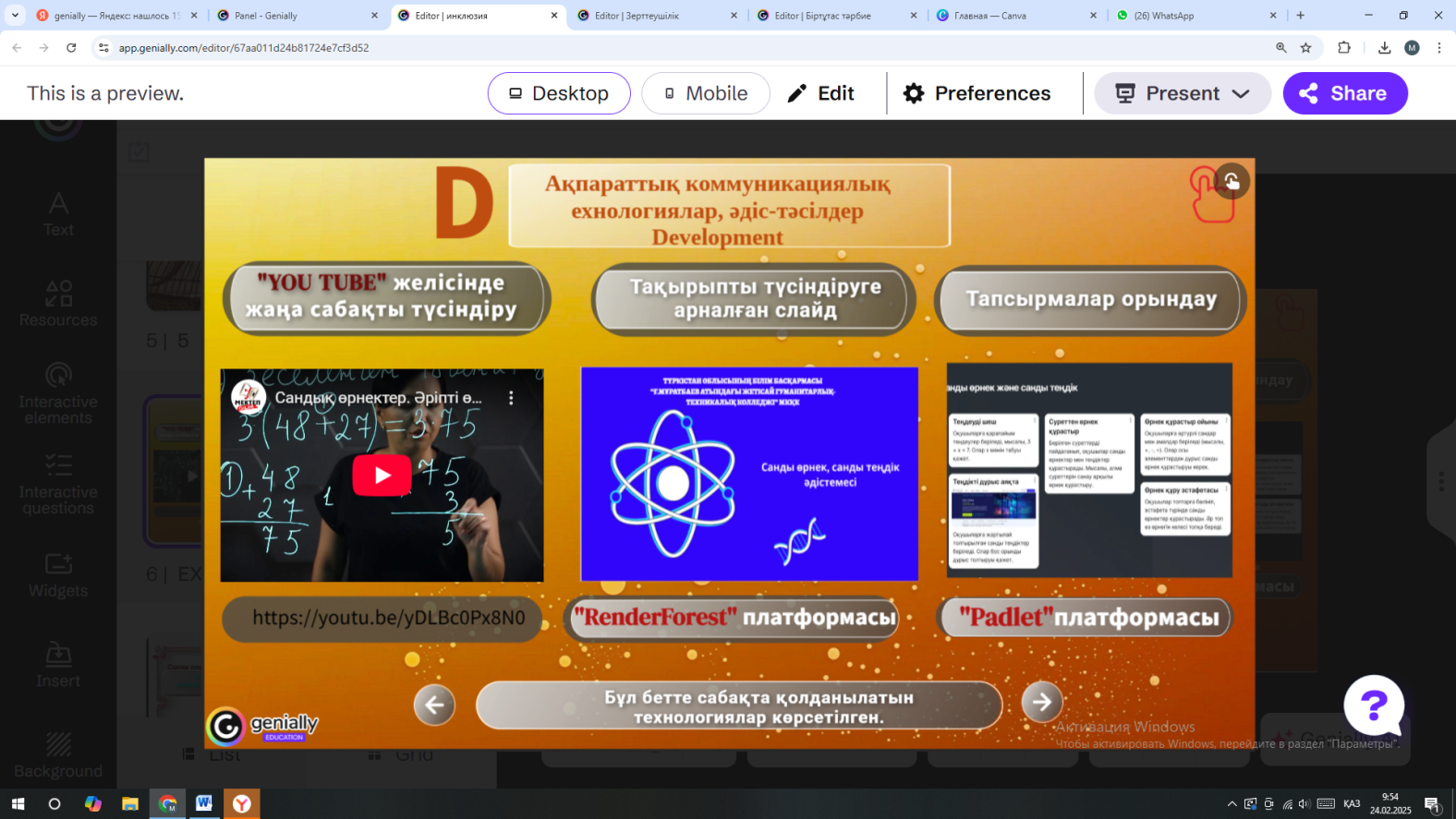Open the browser downloads icon

click(x=1384, y=48)
